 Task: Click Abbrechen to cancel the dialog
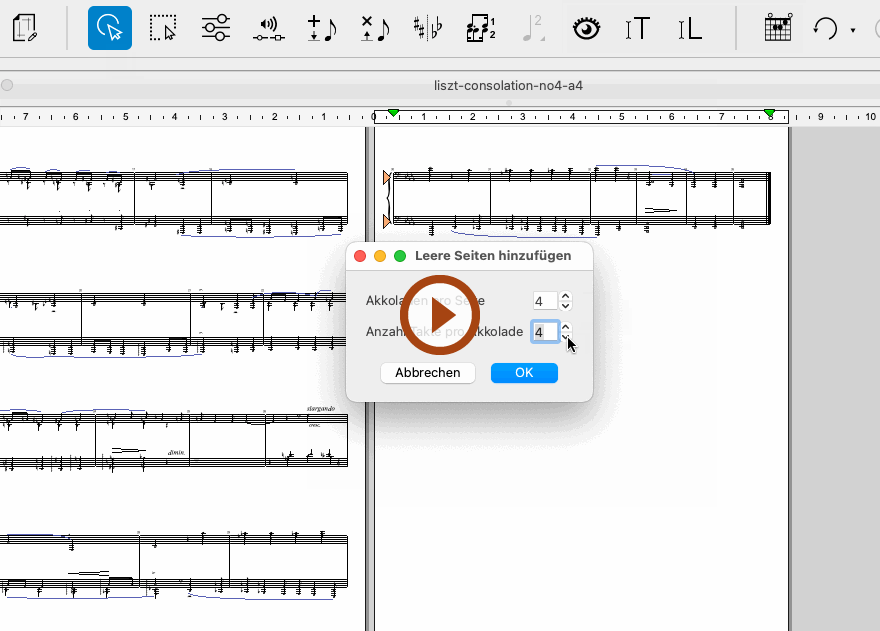[428, 373]
